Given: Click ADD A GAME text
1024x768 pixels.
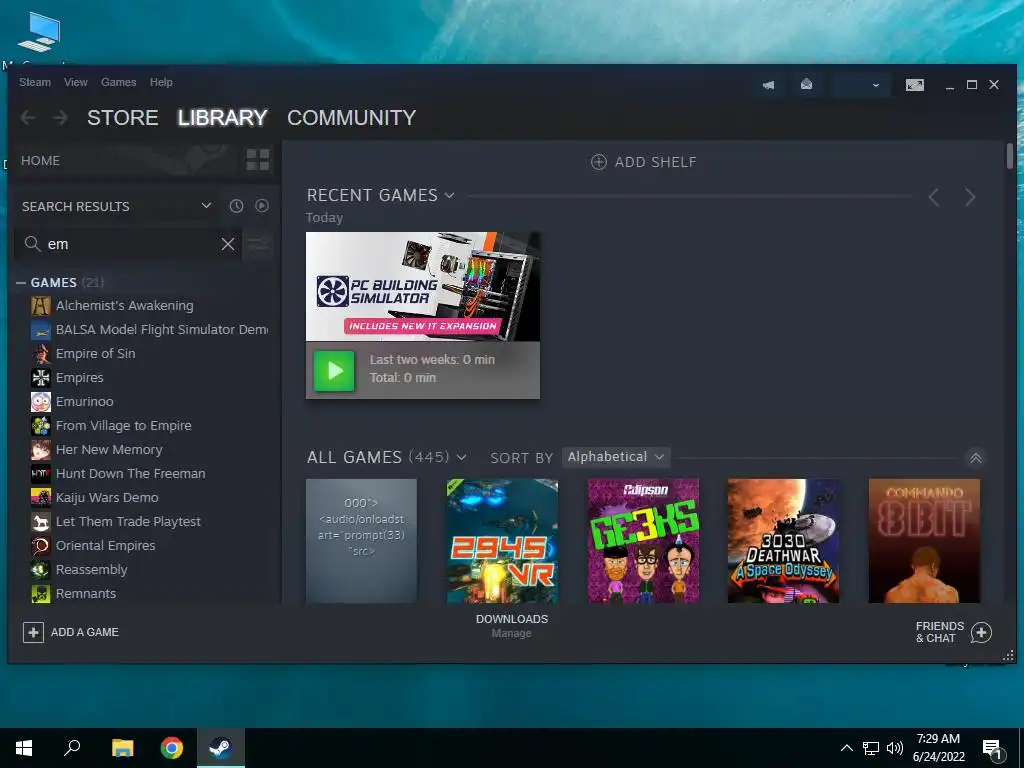Looking at the screenshot, I should (x=85, y=632).
